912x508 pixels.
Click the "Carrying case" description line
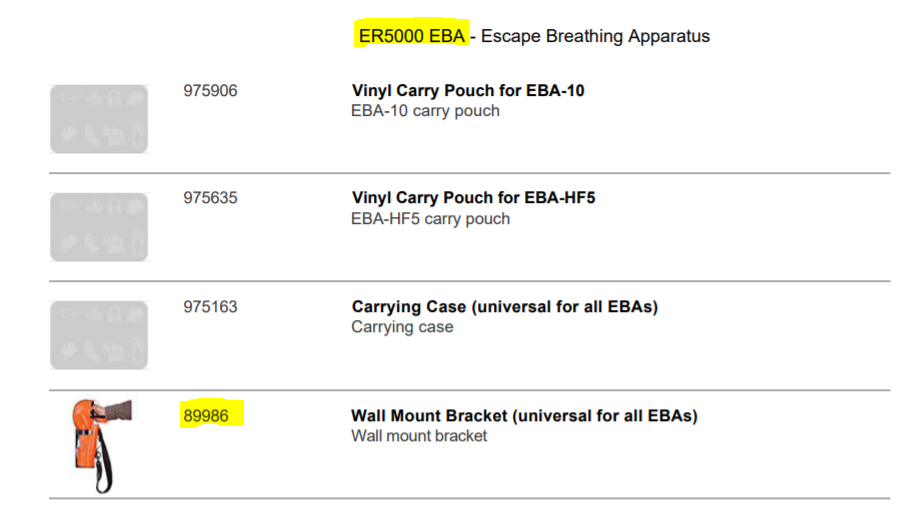[x=402, y=327]
